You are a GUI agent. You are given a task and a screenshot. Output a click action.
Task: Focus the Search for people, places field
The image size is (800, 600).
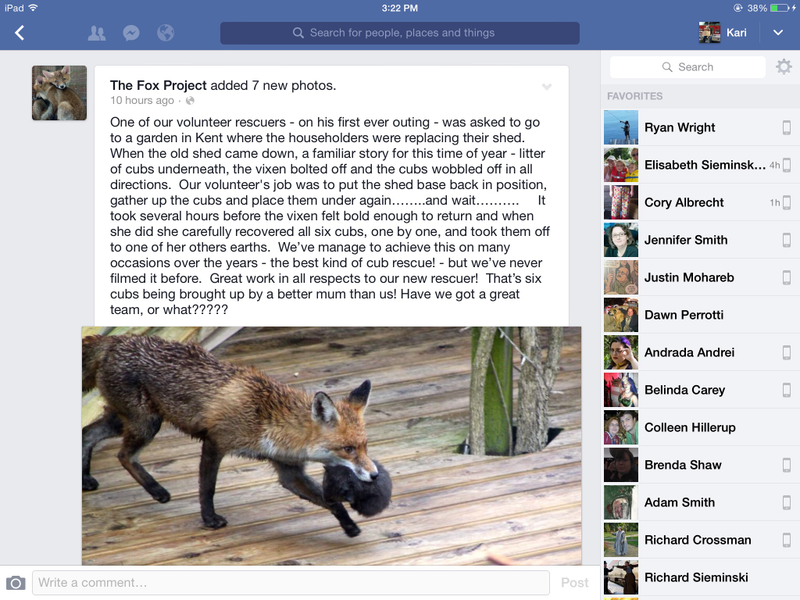(x=399, y=33)
